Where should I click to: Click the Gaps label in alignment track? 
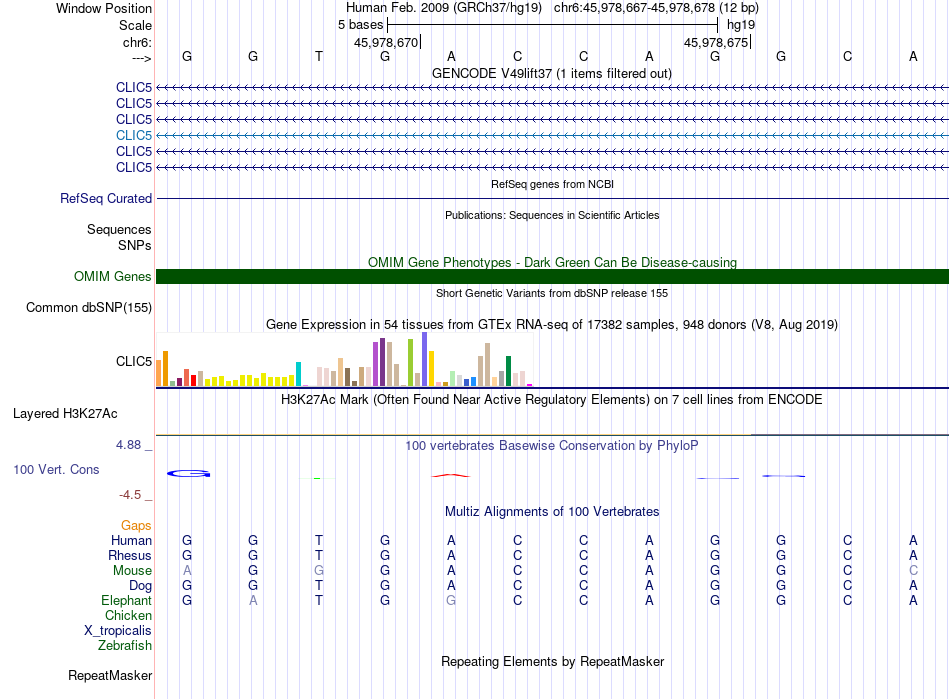(x=136, y=525)
